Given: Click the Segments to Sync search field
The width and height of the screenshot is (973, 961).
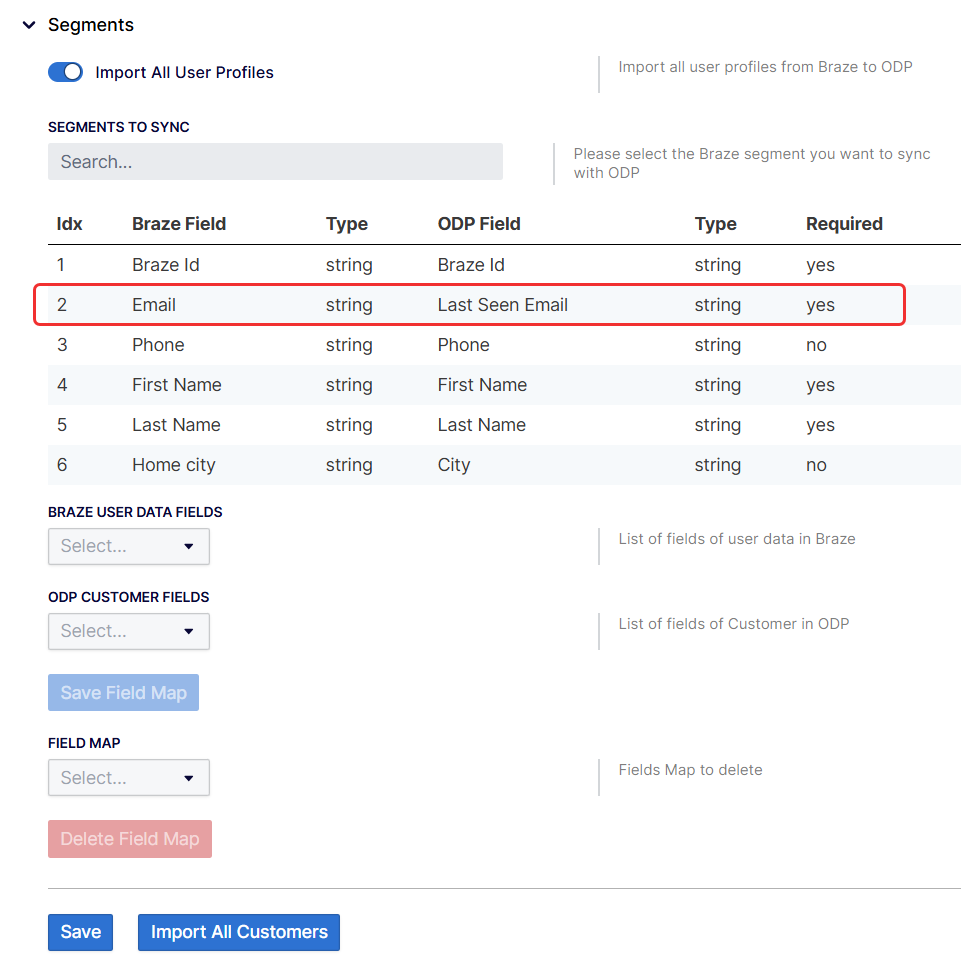Looking at the screenshot, I should 275,161.
